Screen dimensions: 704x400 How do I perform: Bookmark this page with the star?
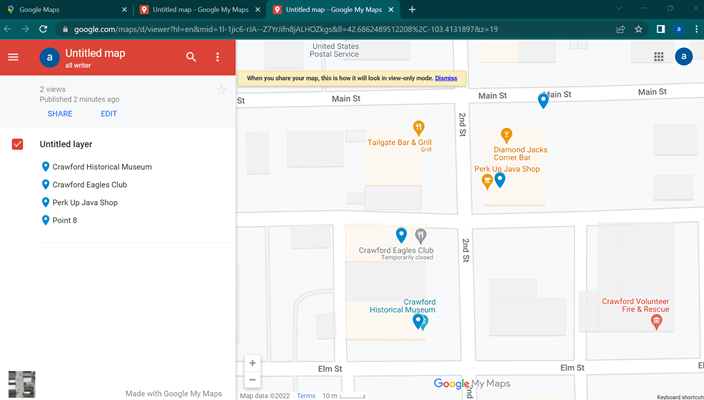pyautogui.click(x=638, y=29)
